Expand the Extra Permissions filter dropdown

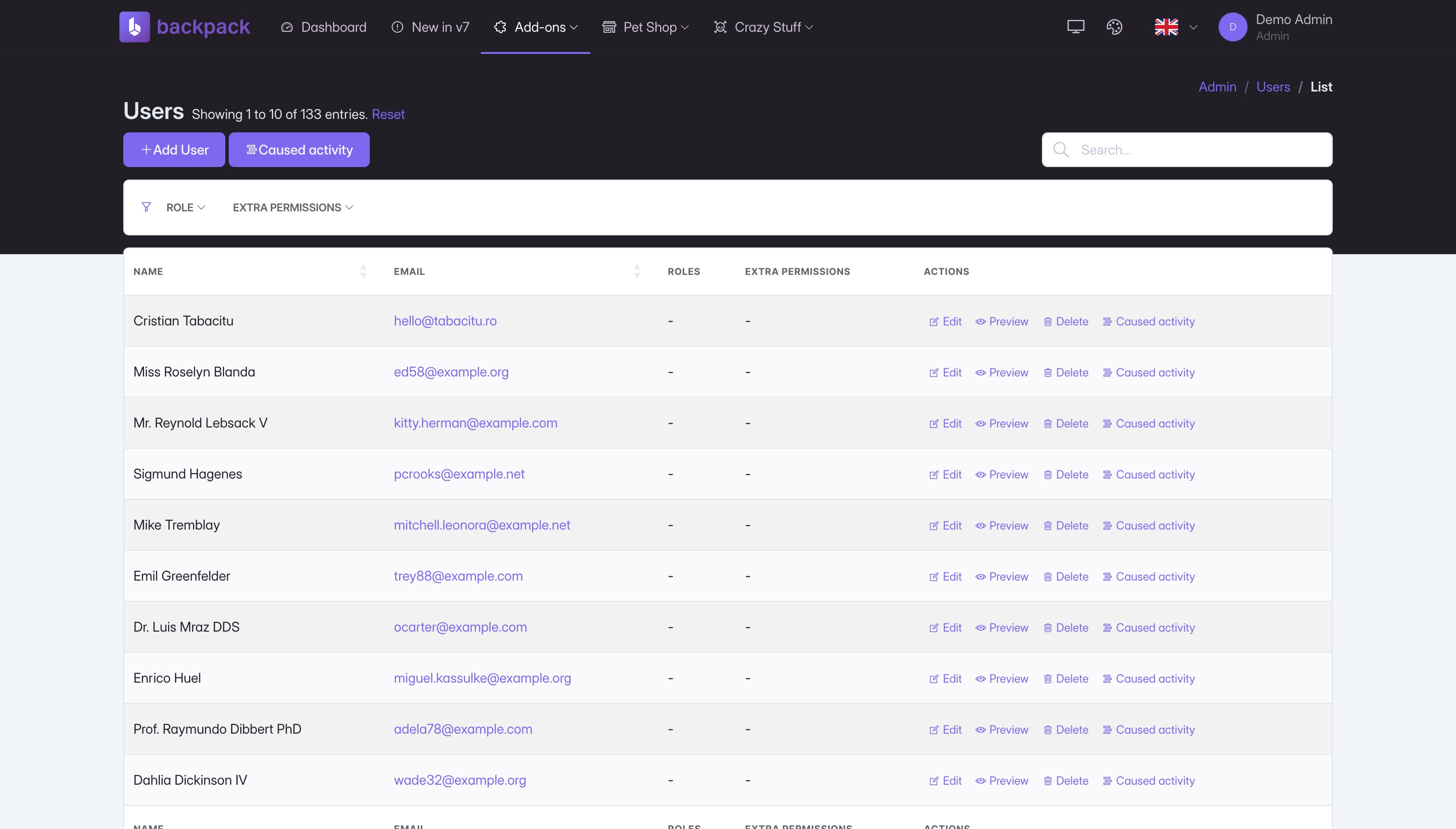[x=293, y=207]
